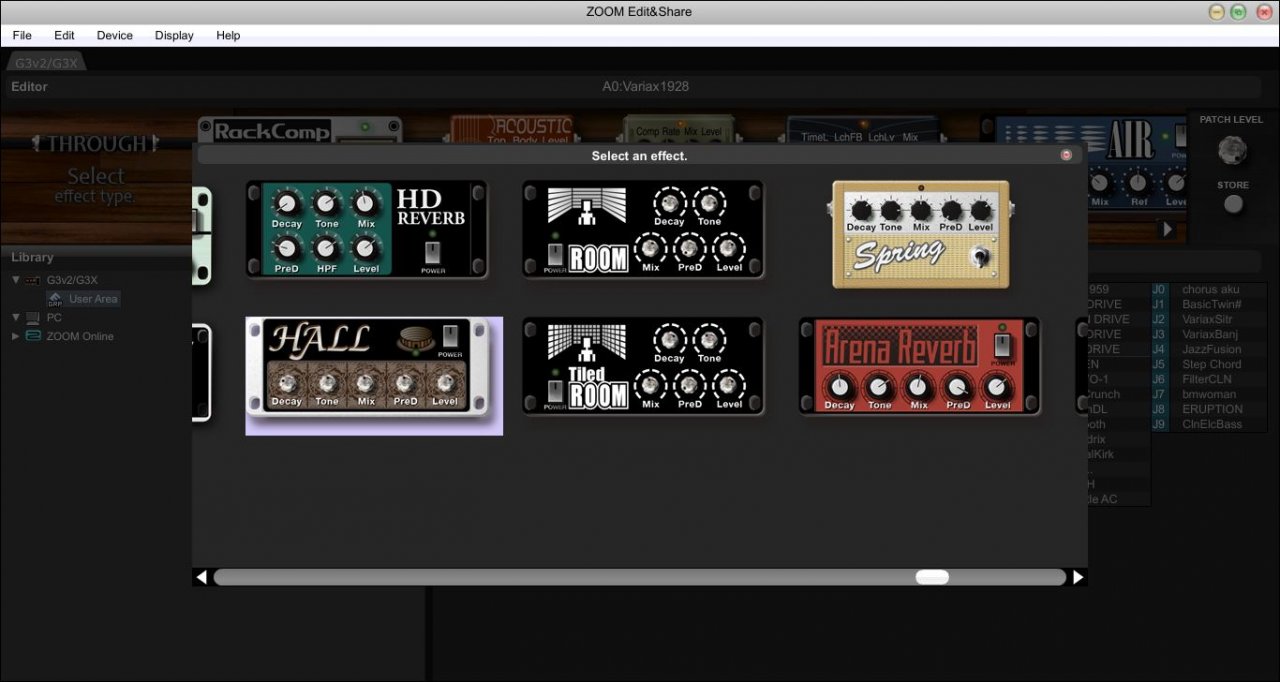Select patch J5 Step Chord

1208,364
